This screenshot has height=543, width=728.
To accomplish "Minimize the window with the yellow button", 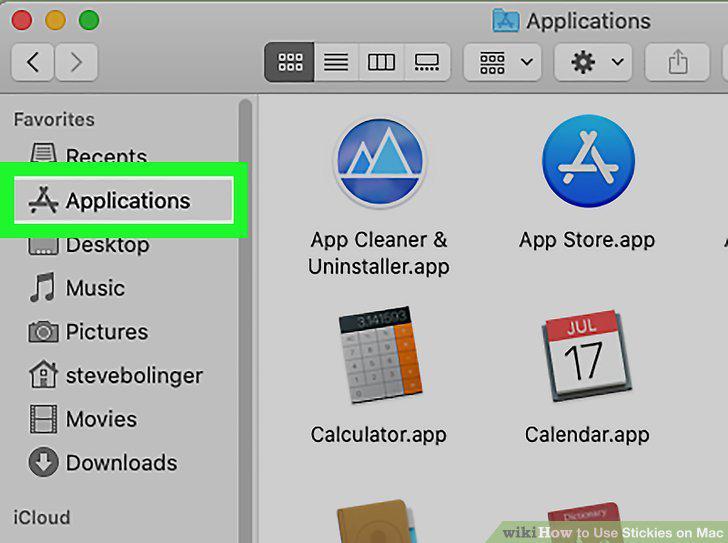I will (55, 20).
